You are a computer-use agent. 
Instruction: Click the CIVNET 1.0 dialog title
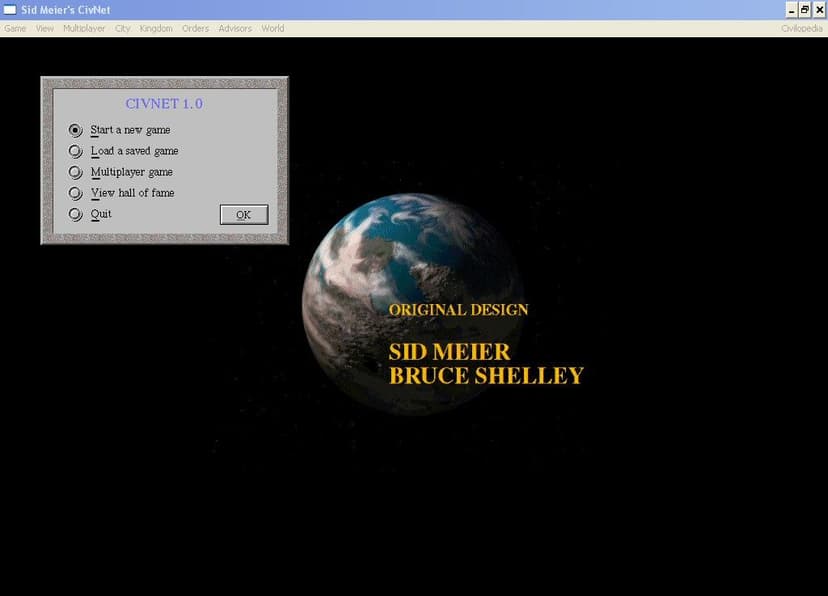point(164,104)
